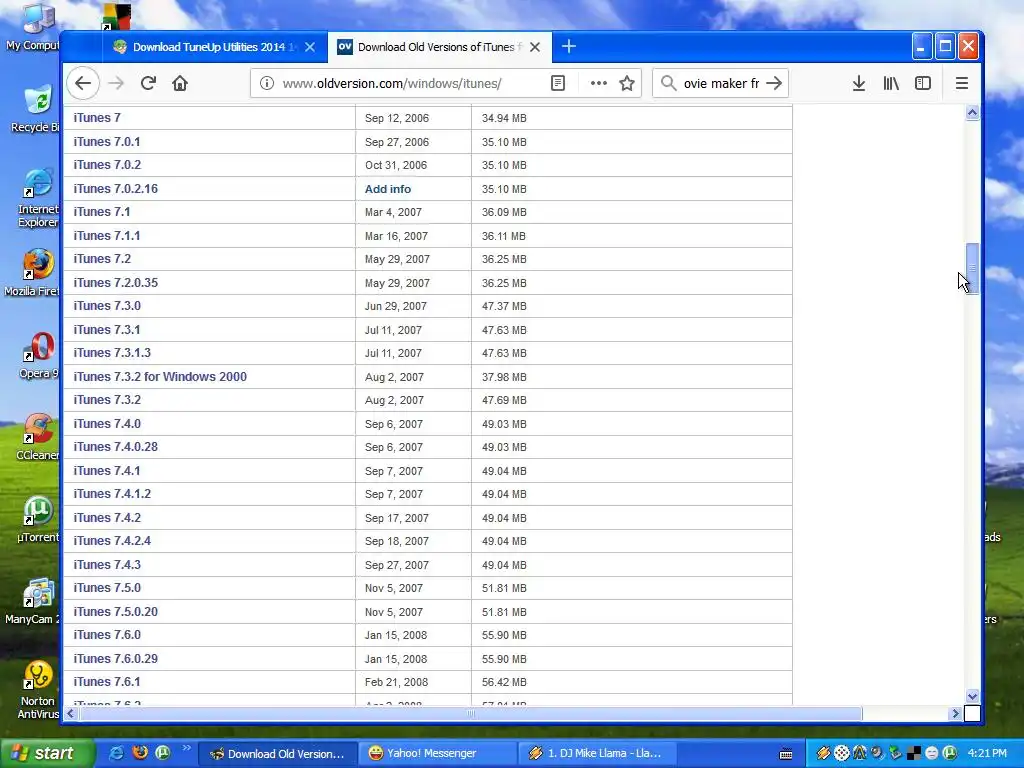Image resolution: width=1024 pixels, height=768 pixels.
Task: Open page actions three-dot menu
Action: (x=598, y=84)
